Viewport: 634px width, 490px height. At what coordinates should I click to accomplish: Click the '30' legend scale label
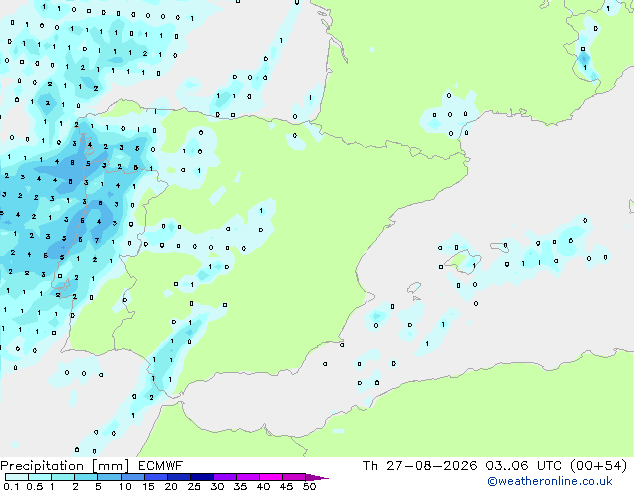point(217,486)
